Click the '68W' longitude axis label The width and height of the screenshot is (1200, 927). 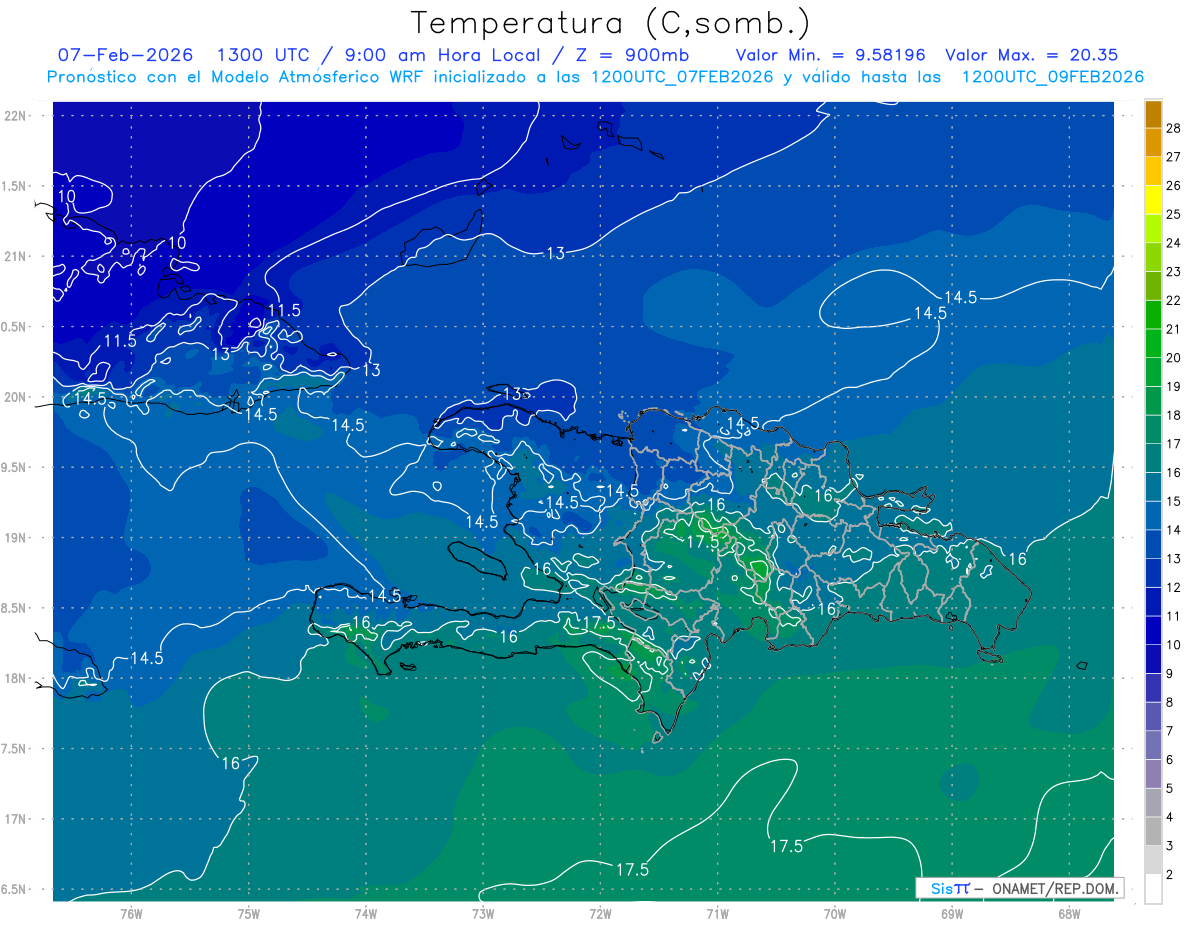click(1069, 914)
